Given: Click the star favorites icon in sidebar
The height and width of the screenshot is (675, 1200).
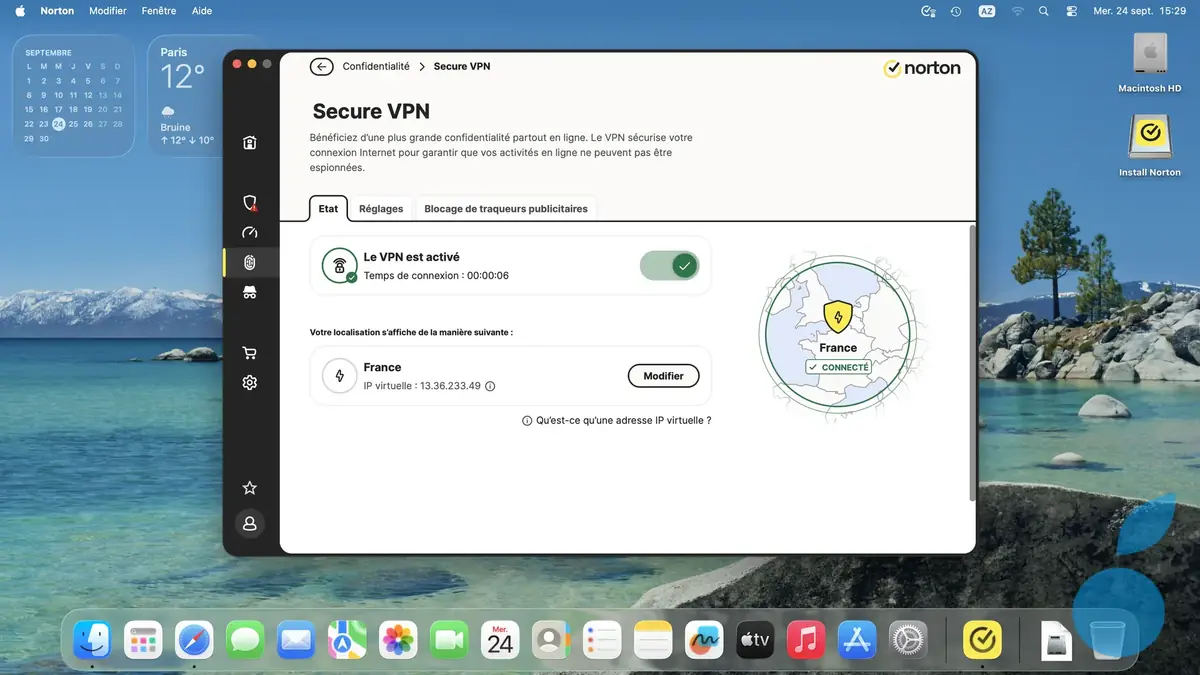Looking at the screenshot, I should pyautogui.click(x=249, y=487).
